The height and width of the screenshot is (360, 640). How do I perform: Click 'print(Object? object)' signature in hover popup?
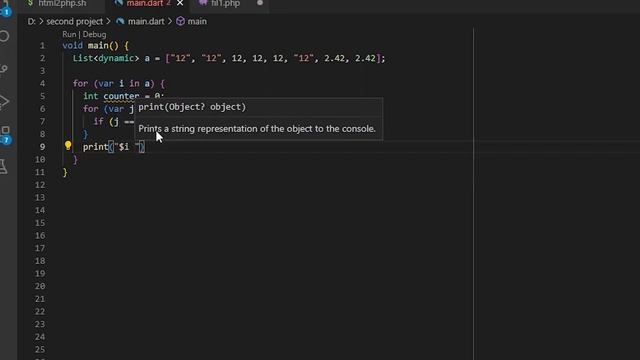coord(192,107)
